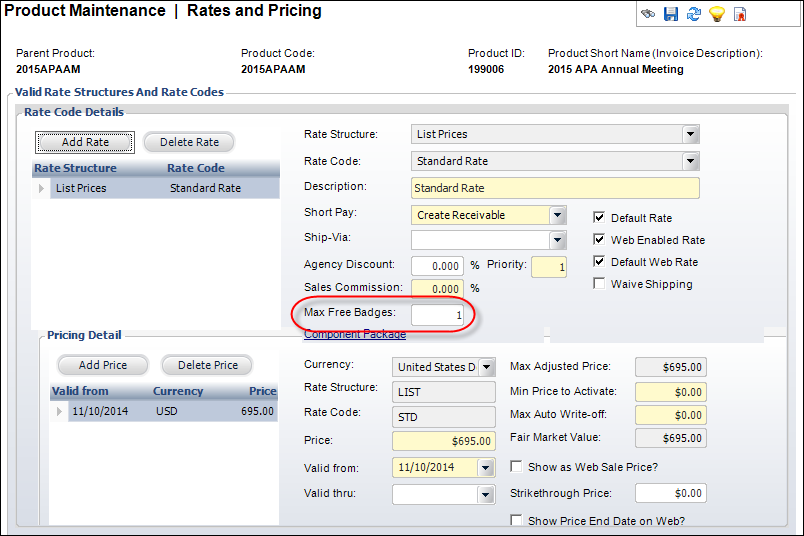Sort by Rate Code column header

click(x=196, y=168)
